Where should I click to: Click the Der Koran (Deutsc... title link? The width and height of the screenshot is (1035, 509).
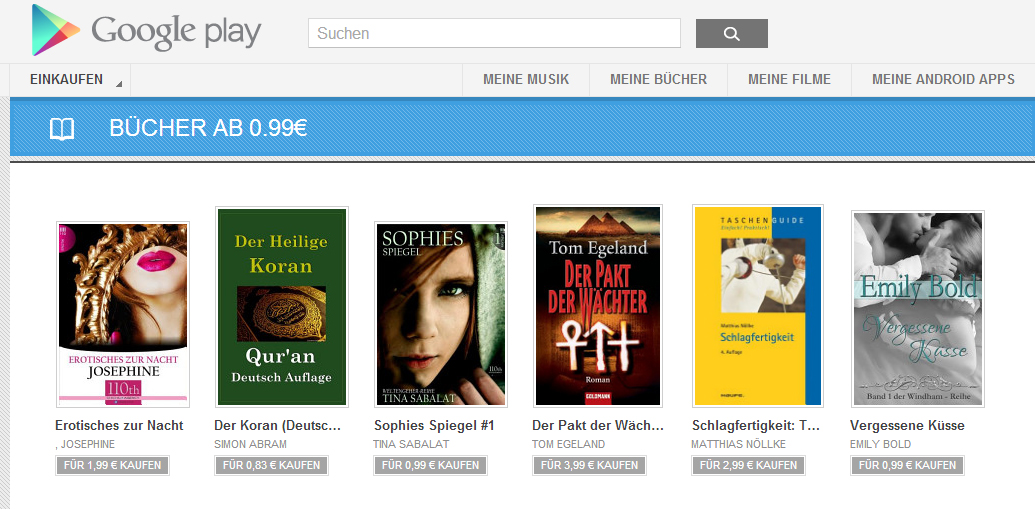pos(278,425)
